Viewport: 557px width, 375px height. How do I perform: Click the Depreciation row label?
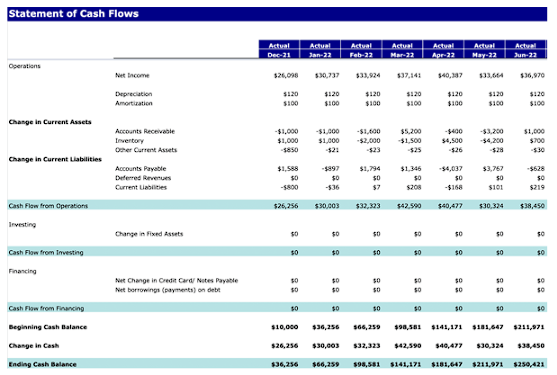(134, 94)
